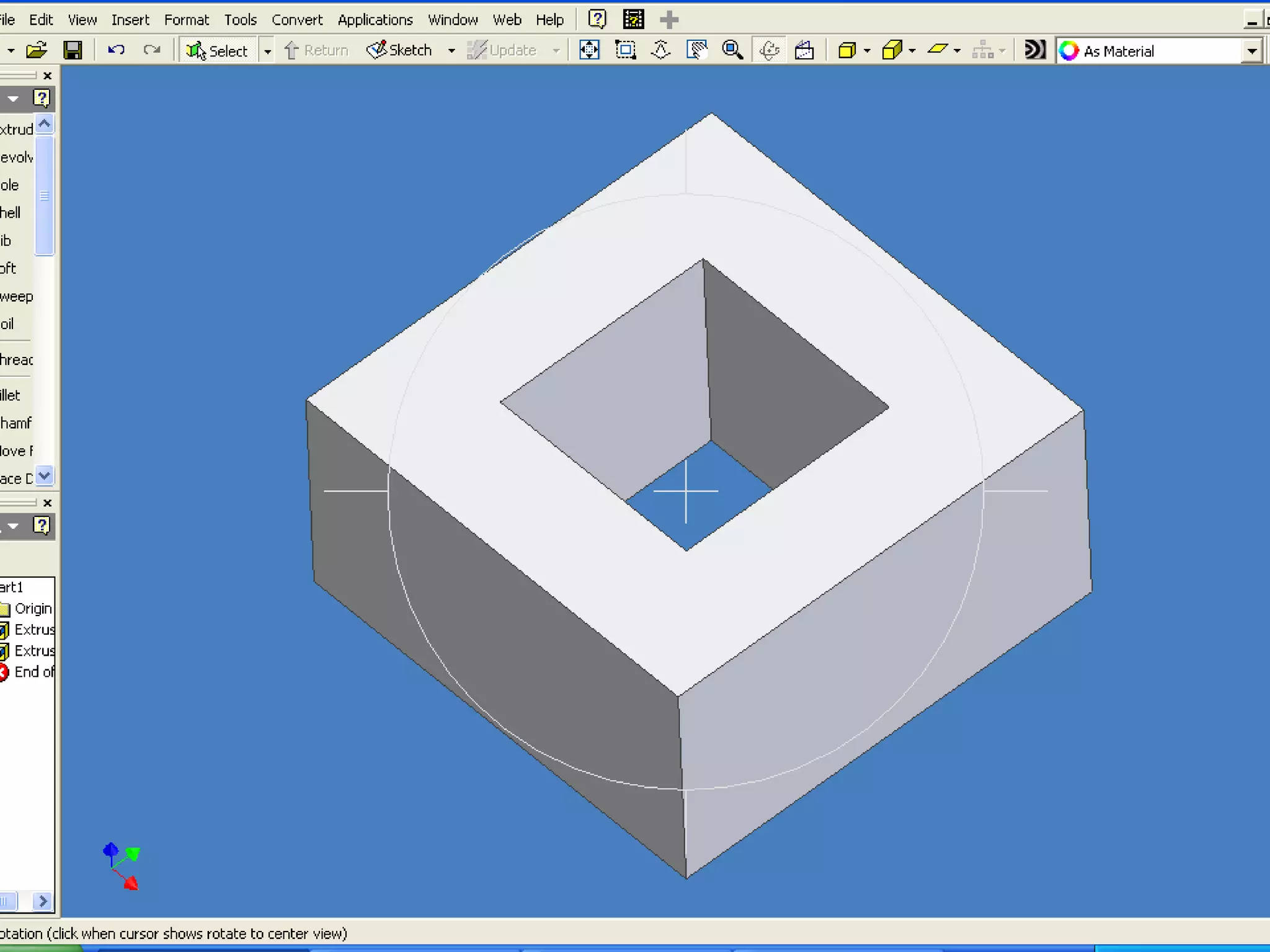Toggle the Analyze Faces striped icon
The image size is (1270, 952).
point(1034,50)
